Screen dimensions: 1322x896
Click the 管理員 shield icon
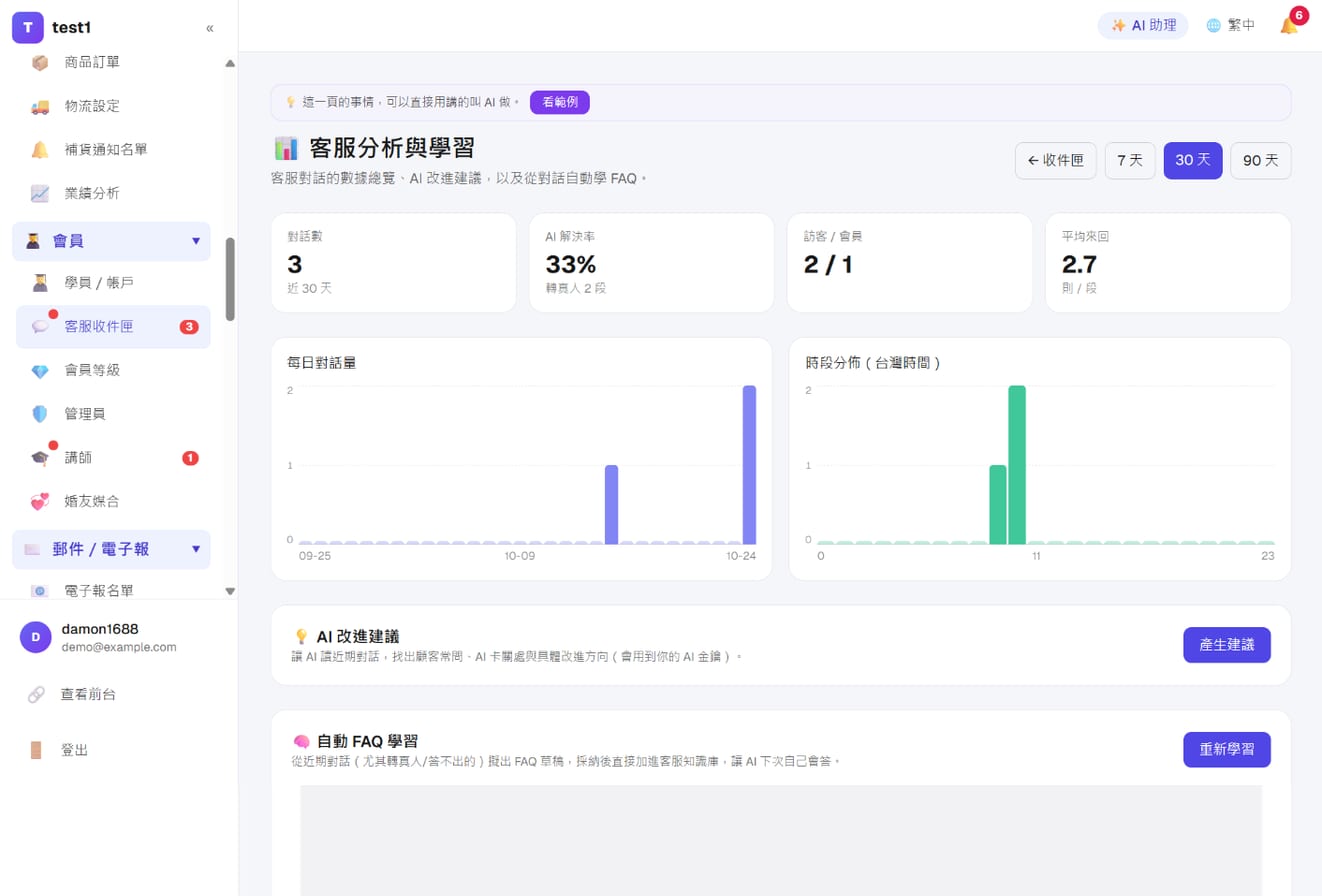point(40,413)
